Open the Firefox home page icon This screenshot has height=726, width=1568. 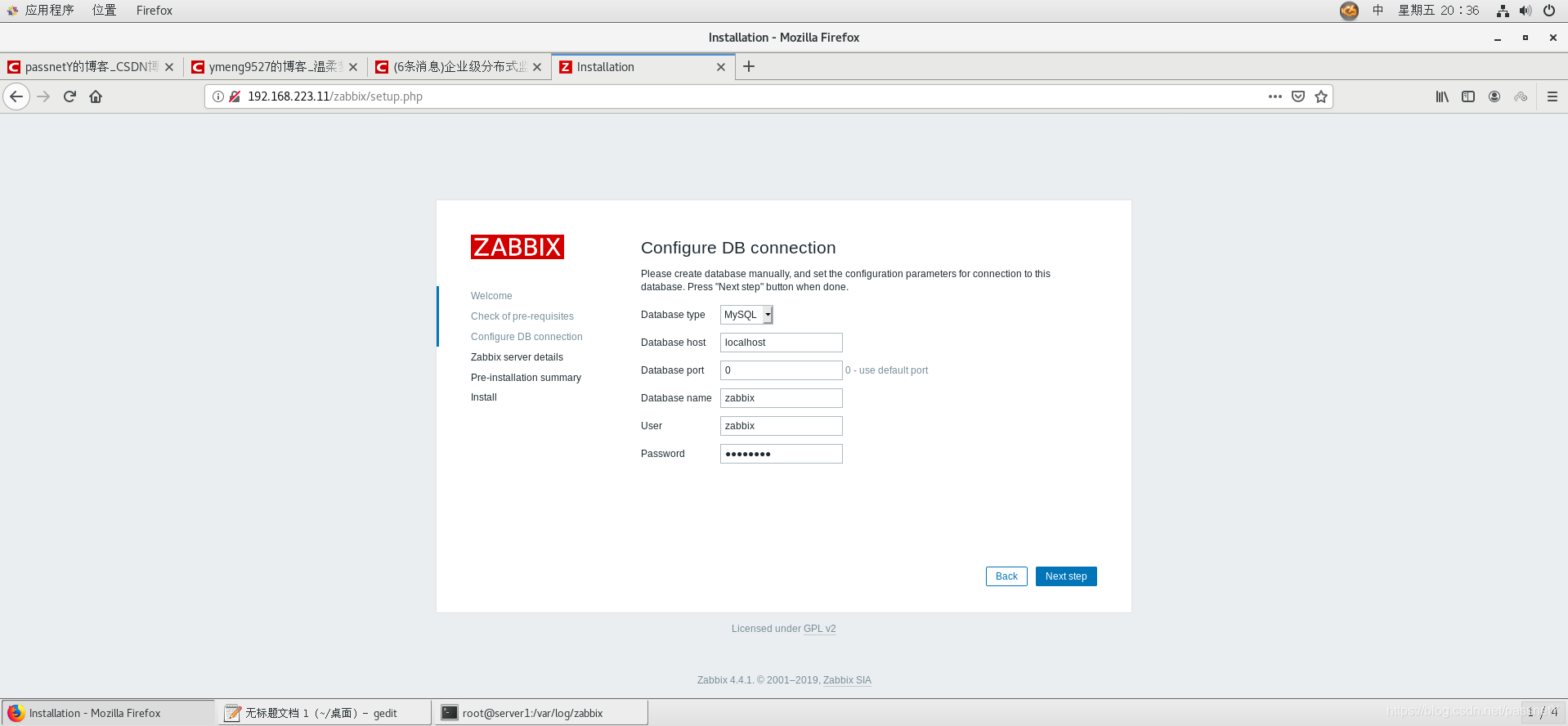(96, 96)
